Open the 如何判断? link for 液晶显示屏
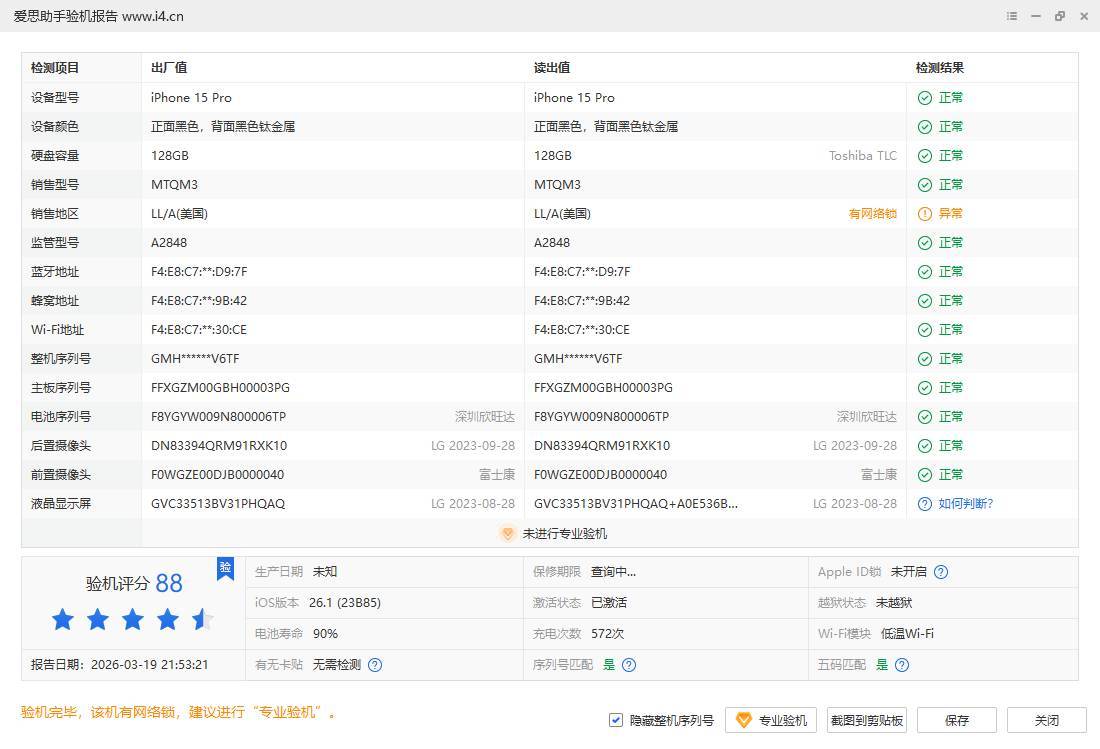Viewport: 1100px width, 749px height. point(965,504)
